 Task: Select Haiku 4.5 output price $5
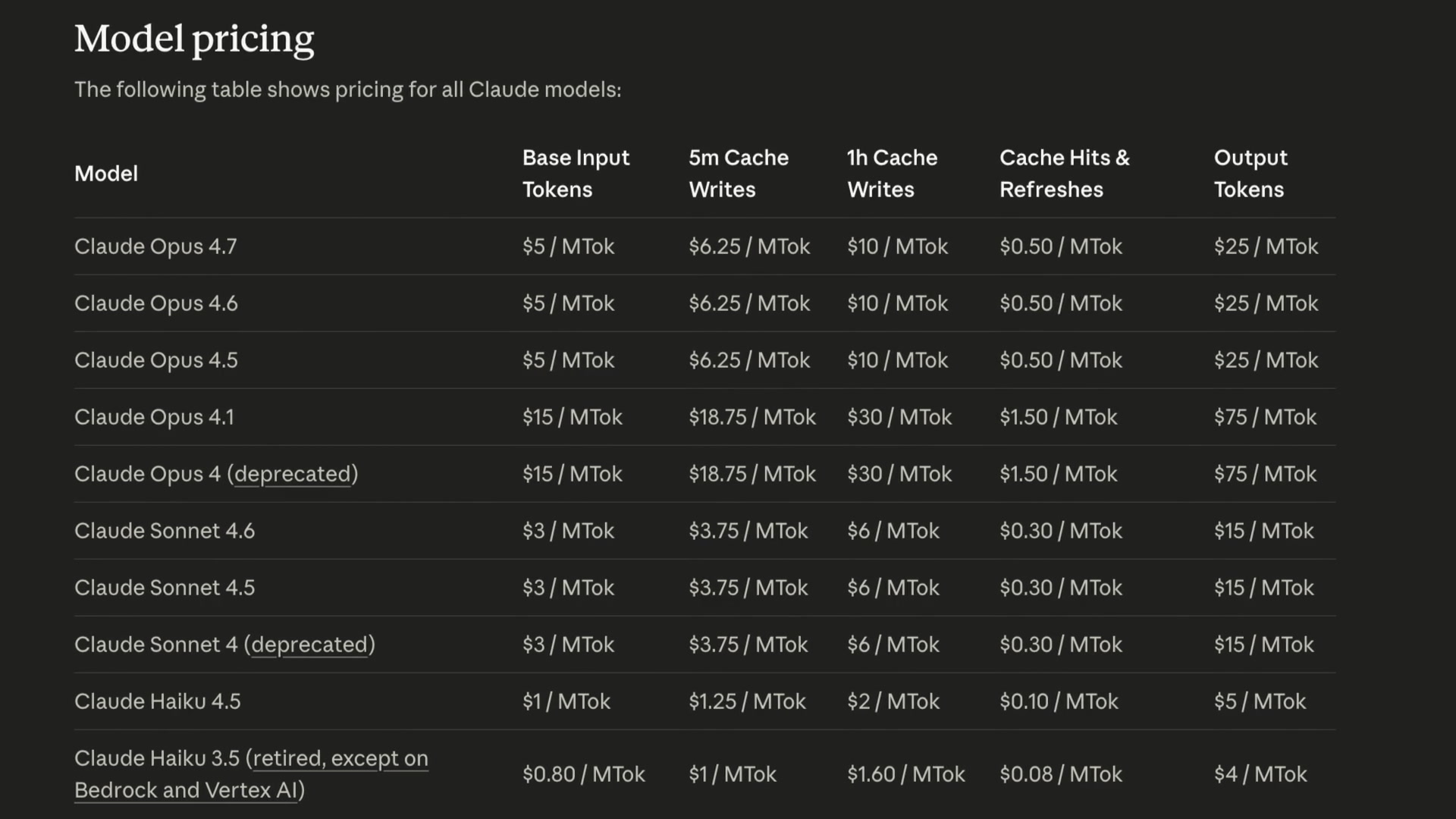1260,701
